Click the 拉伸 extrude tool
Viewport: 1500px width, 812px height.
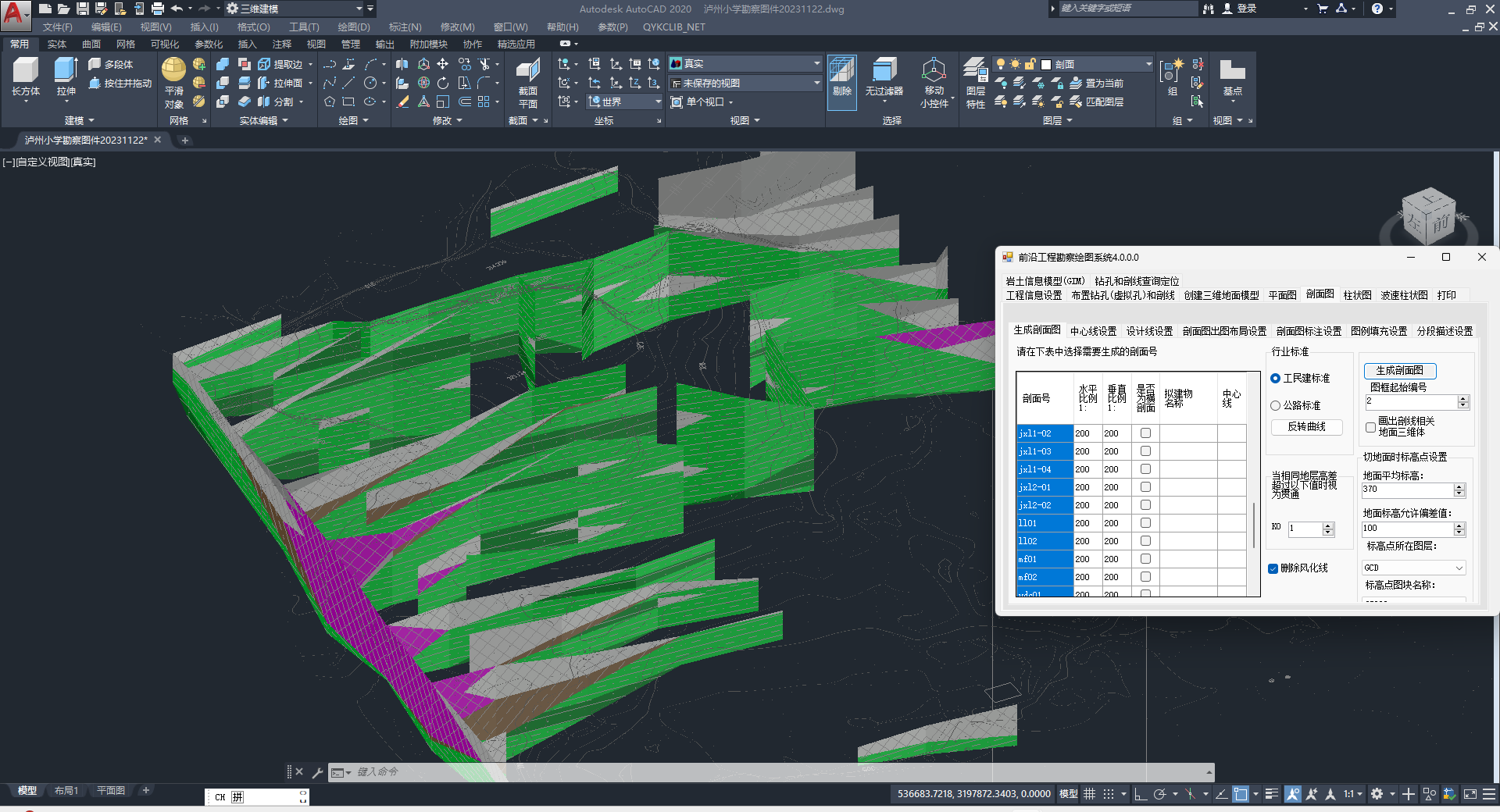click(66, 77)
